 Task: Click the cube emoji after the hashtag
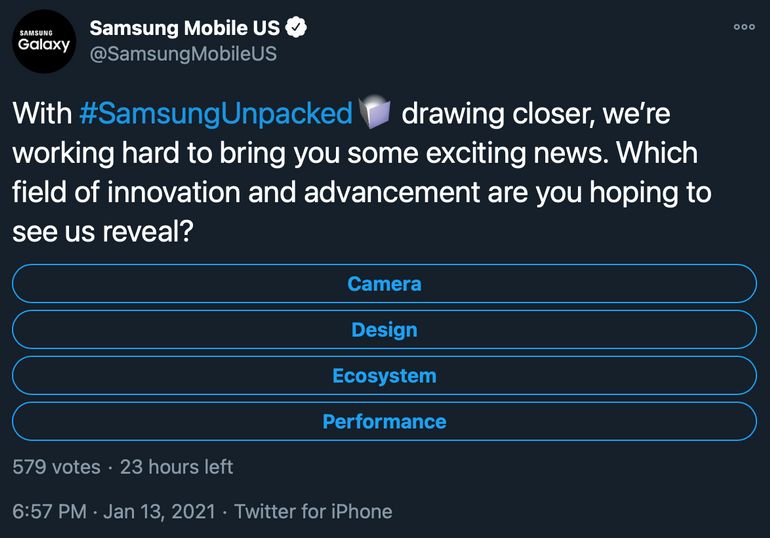pos(374,113)
